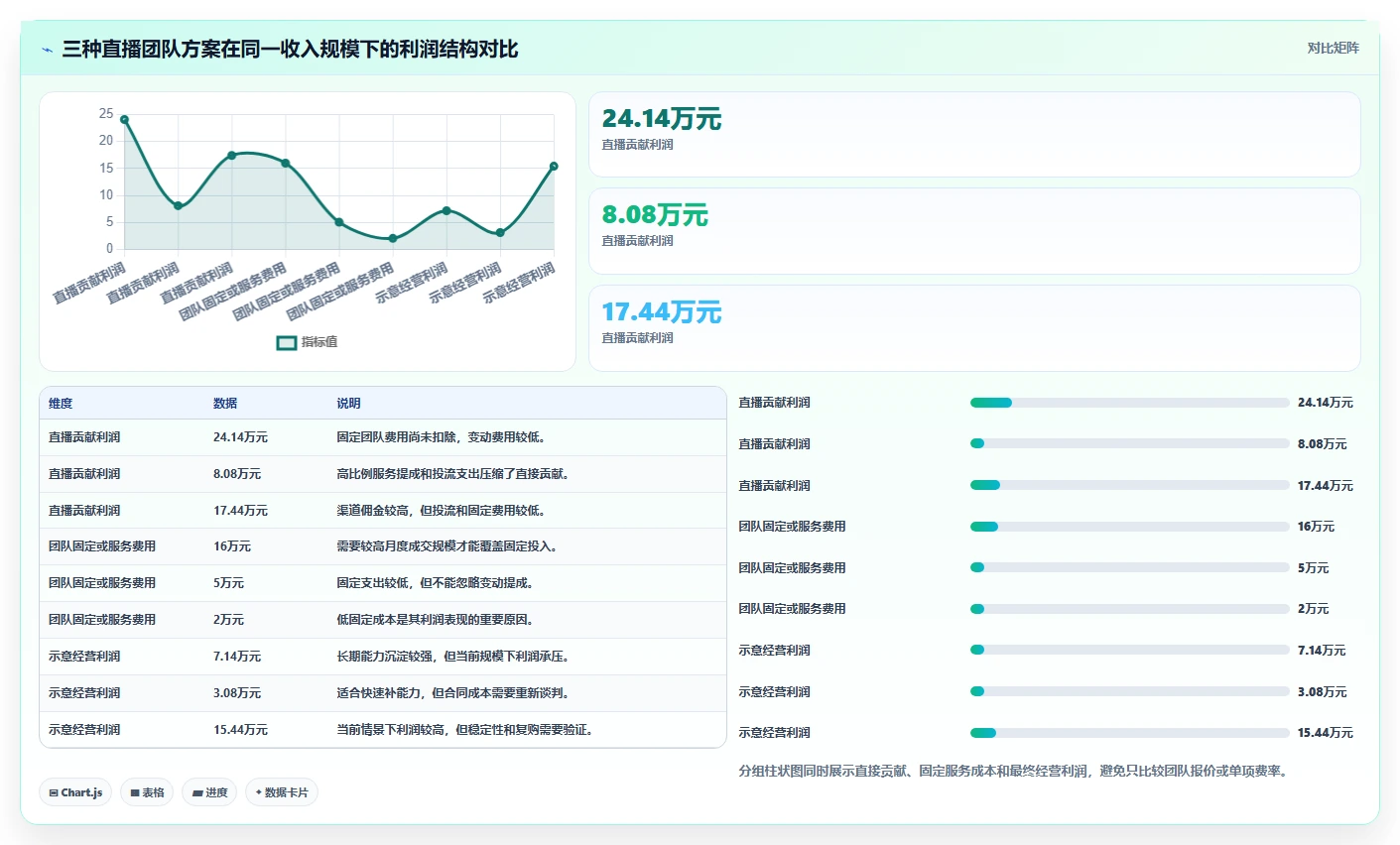Click the note 当前情景下利润较高，但稳定性和复购需要验证。

tap(465, 730)
